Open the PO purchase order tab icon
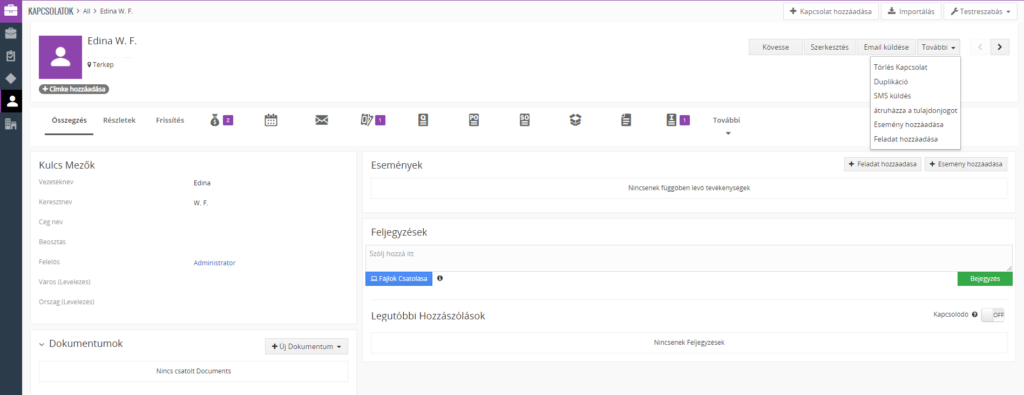 474,120
